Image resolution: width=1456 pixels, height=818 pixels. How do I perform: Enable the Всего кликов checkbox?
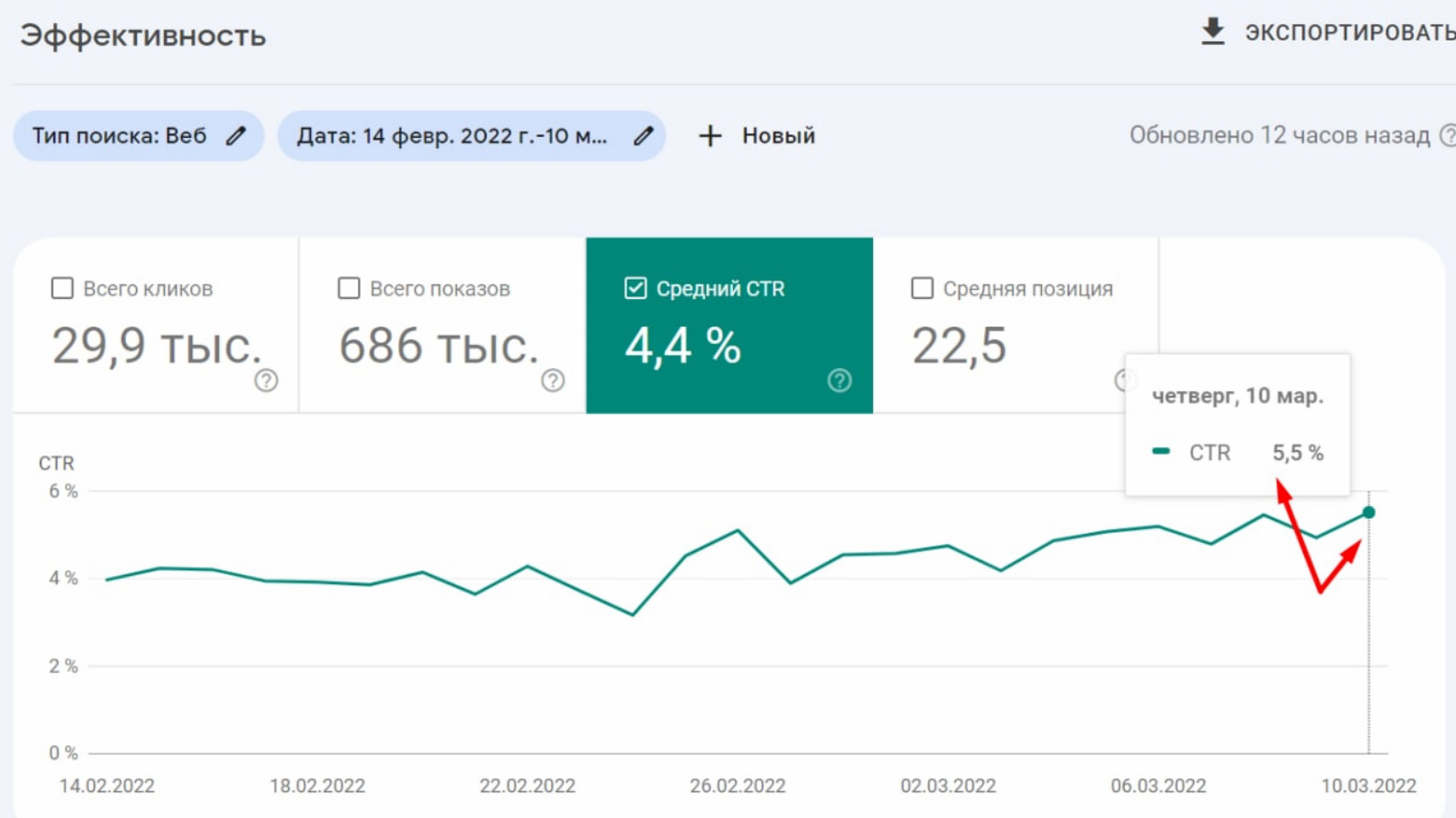[63, 289]
